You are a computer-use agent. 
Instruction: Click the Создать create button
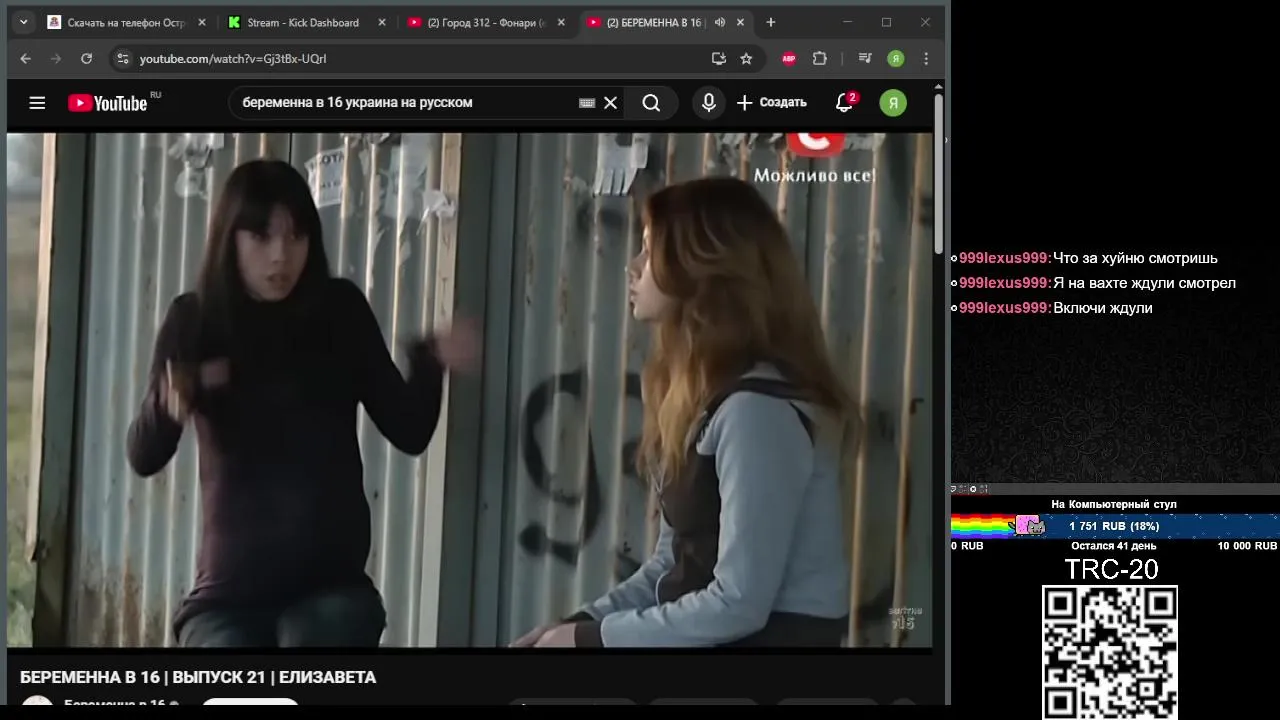(x=772, y=103)
